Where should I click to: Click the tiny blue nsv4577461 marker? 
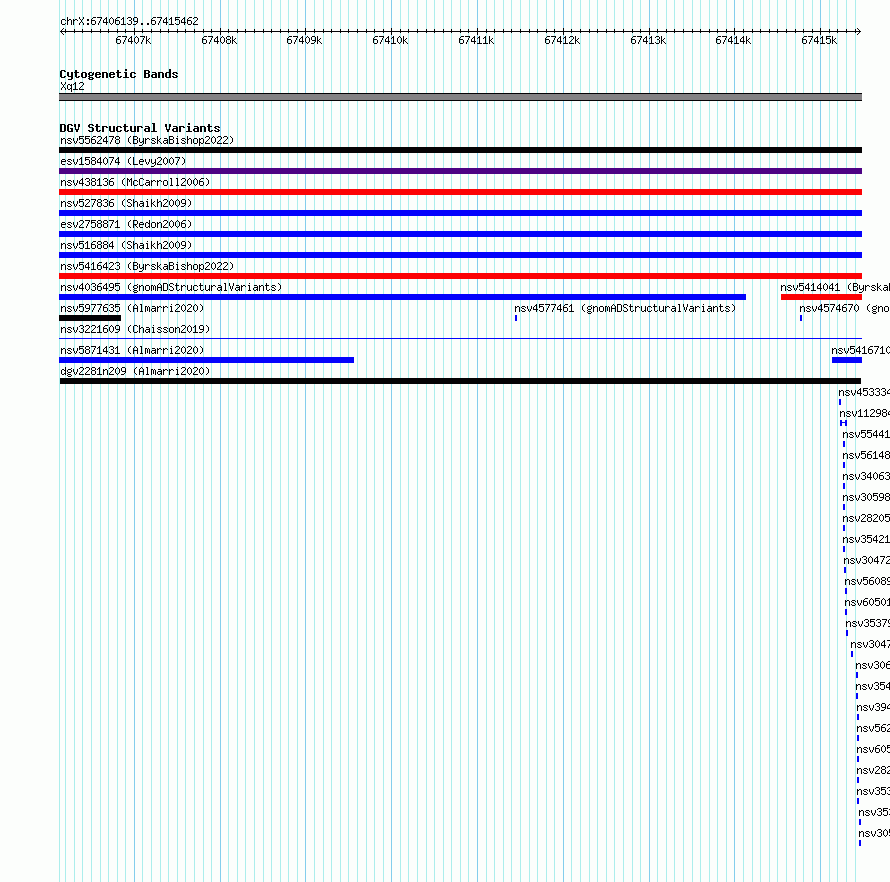516,318
